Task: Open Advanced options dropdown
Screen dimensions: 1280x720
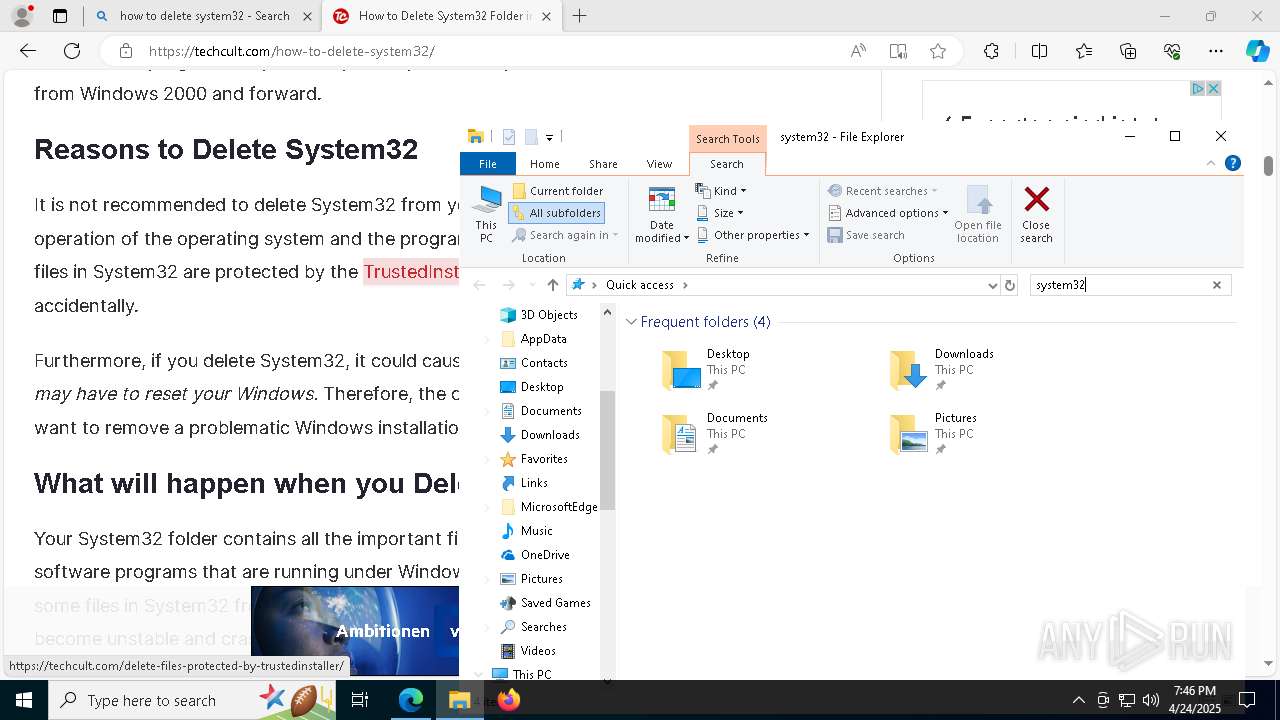Action: [888, 213]
